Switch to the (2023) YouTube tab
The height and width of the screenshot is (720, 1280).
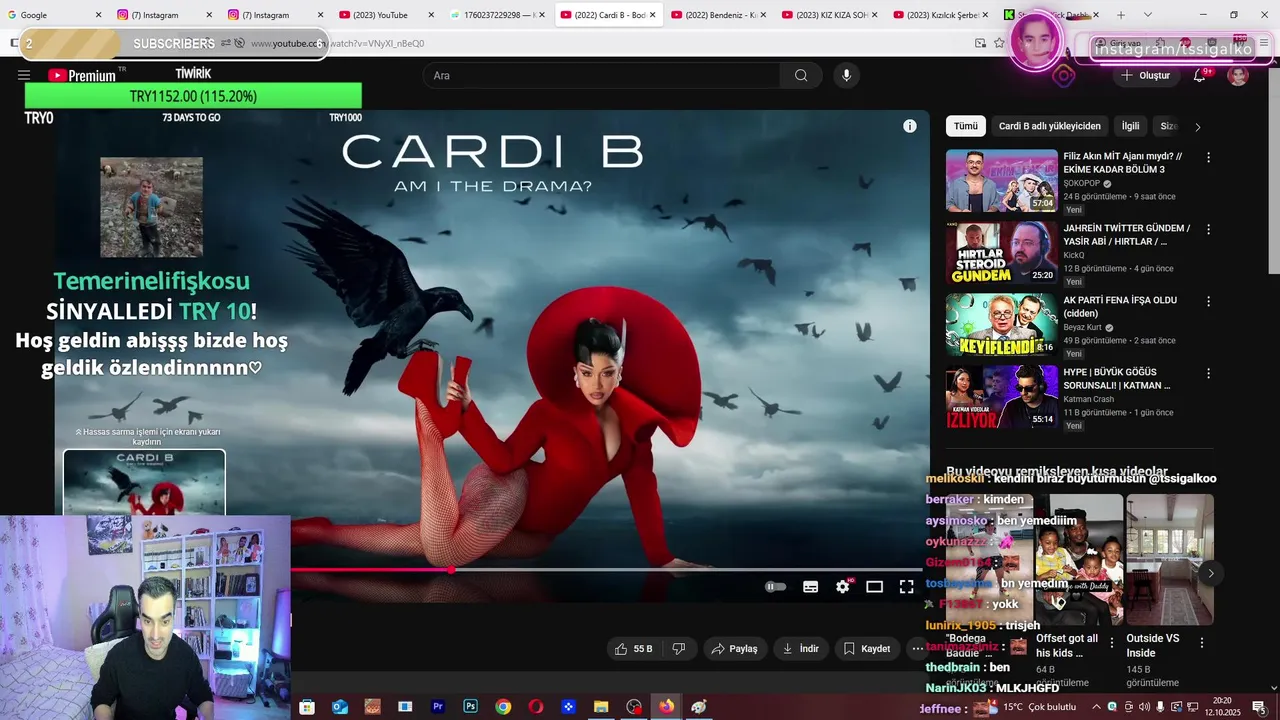(x=387, y=15)
